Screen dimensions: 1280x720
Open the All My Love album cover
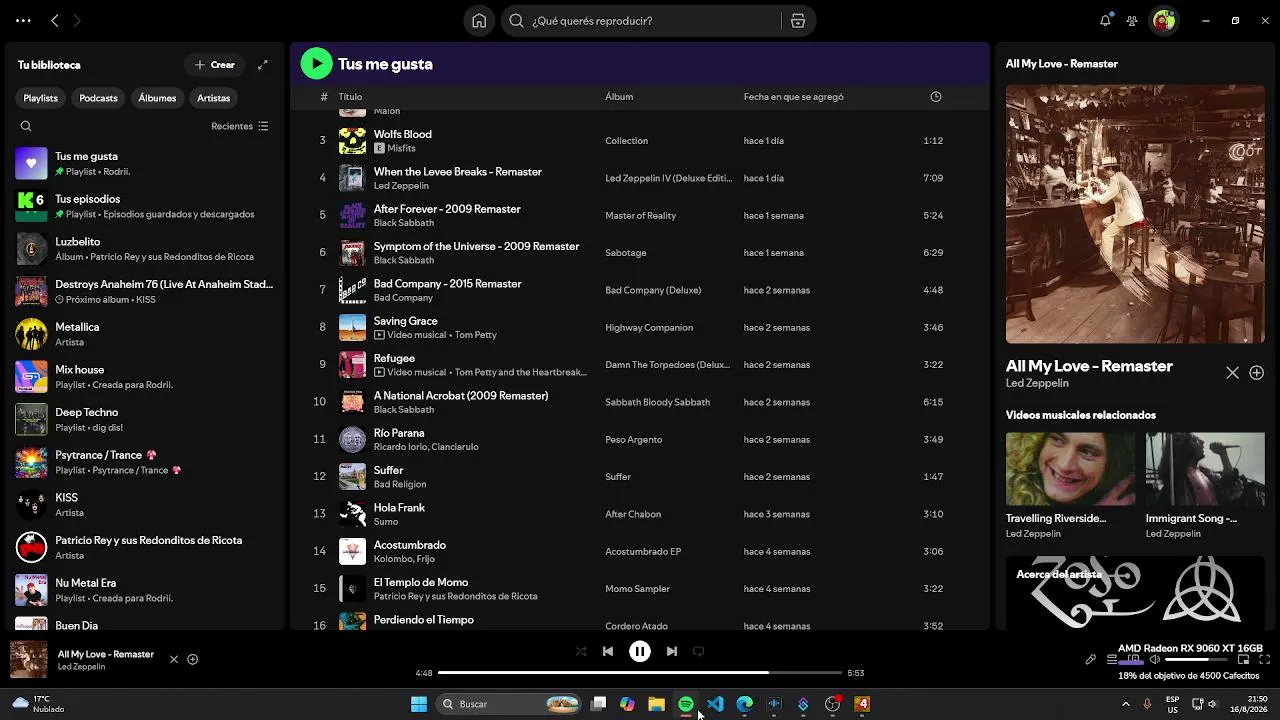[1135, 214]
